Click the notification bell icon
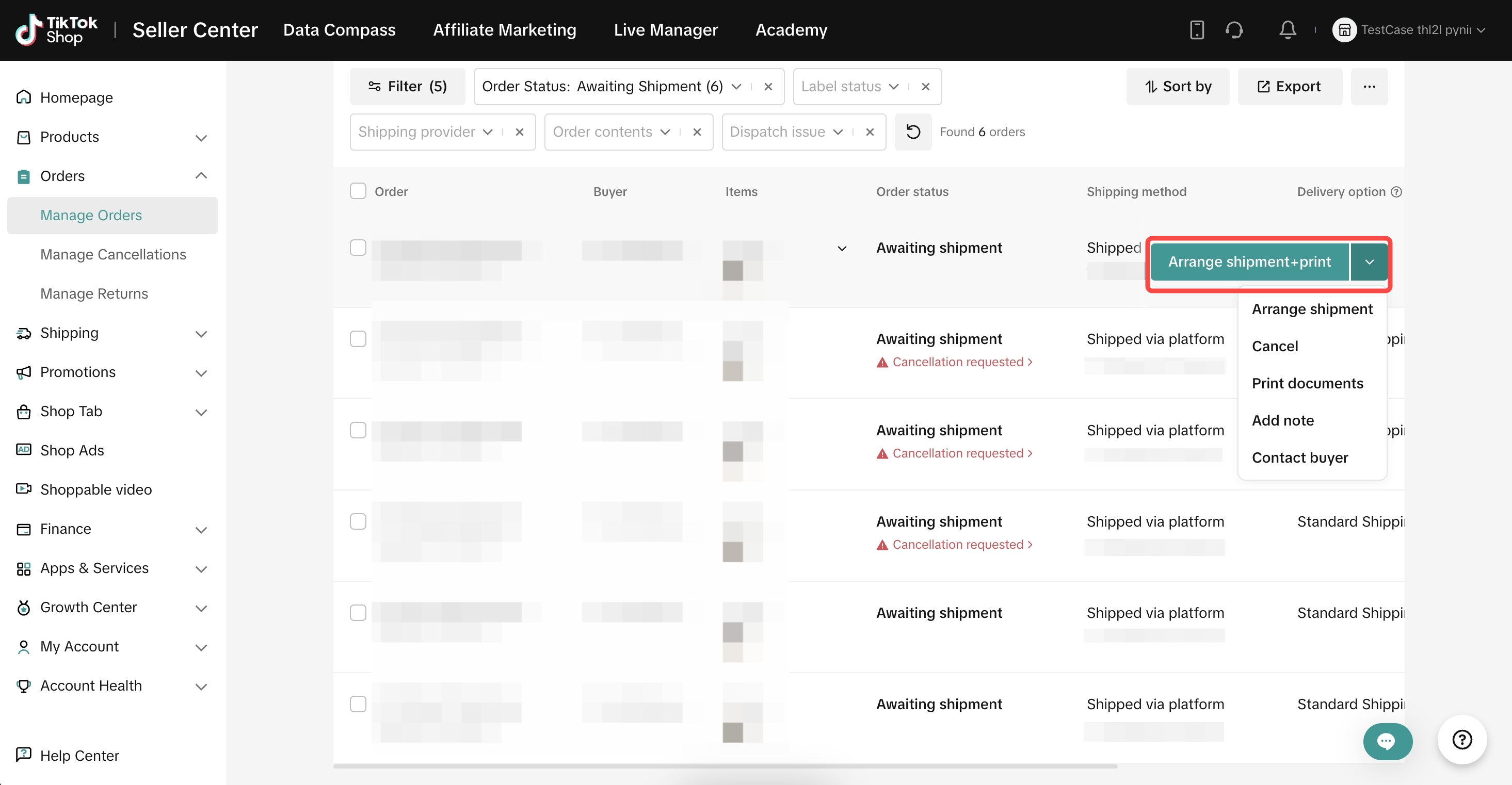 coord(1287,30)
